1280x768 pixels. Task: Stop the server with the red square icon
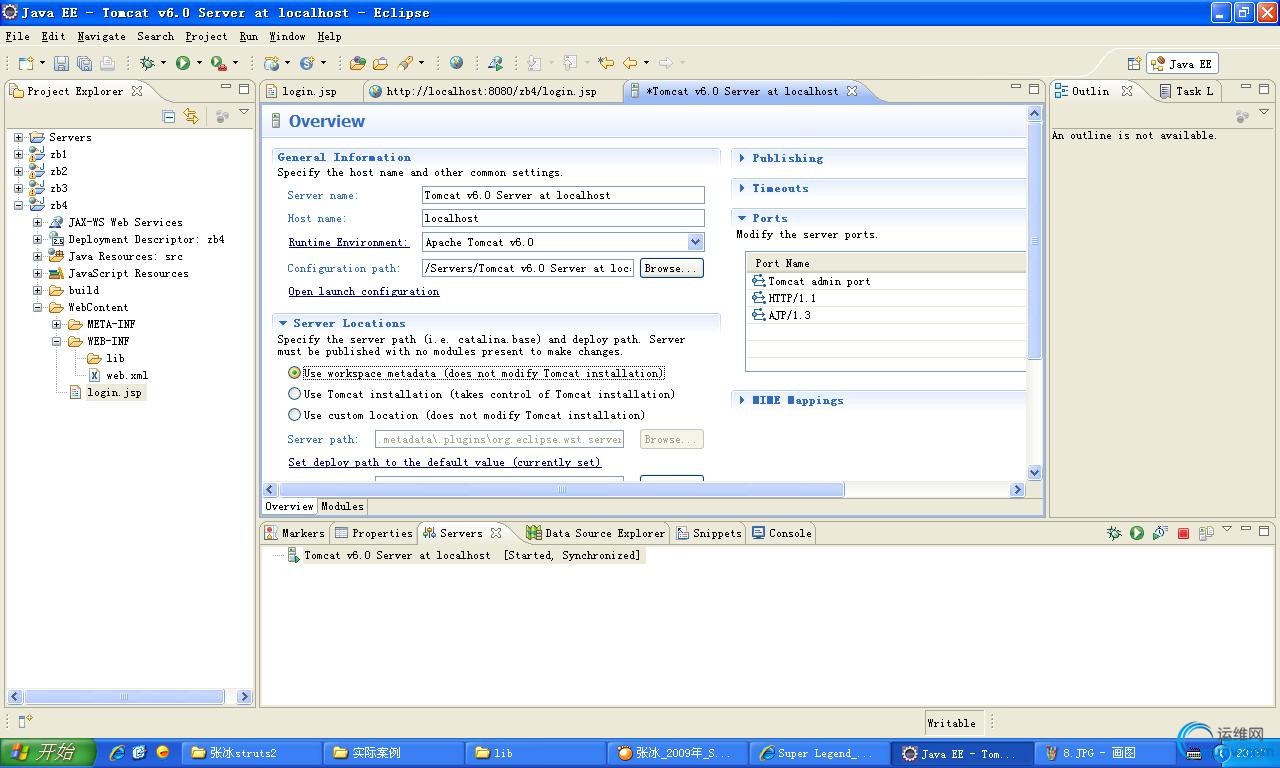[1183, 533]
